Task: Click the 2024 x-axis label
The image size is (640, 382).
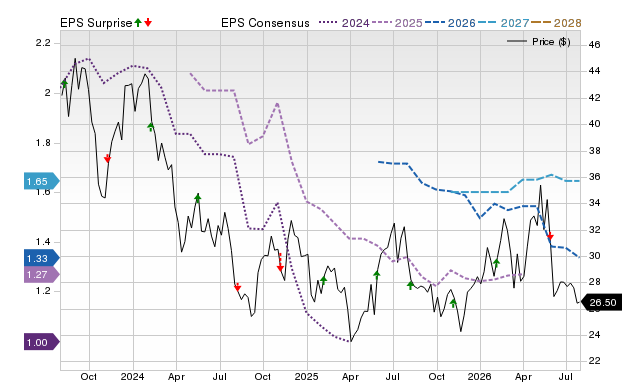Action: pos(132,376)
